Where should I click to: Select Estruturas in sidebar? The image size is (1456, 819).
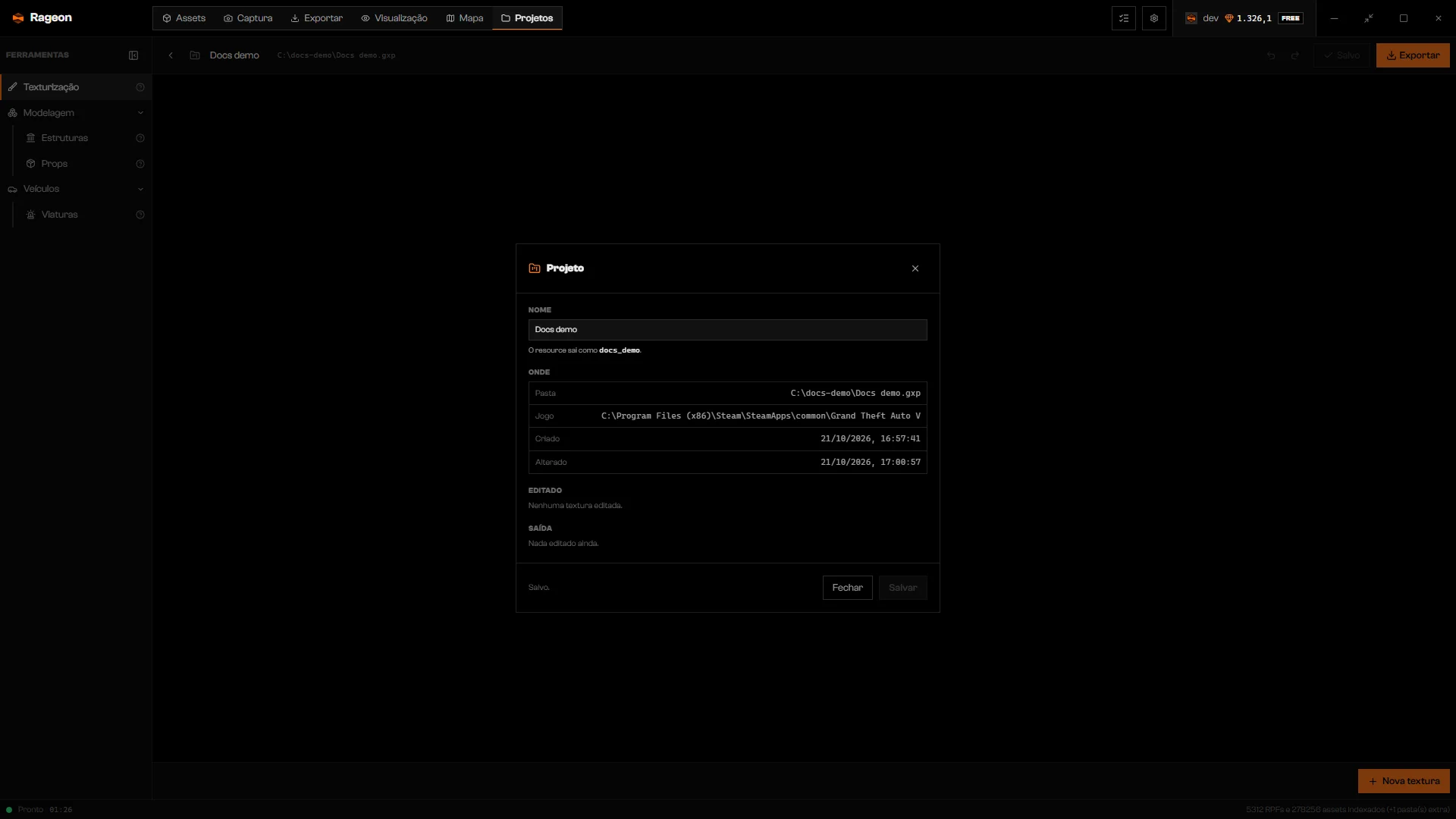click(64, 138)
